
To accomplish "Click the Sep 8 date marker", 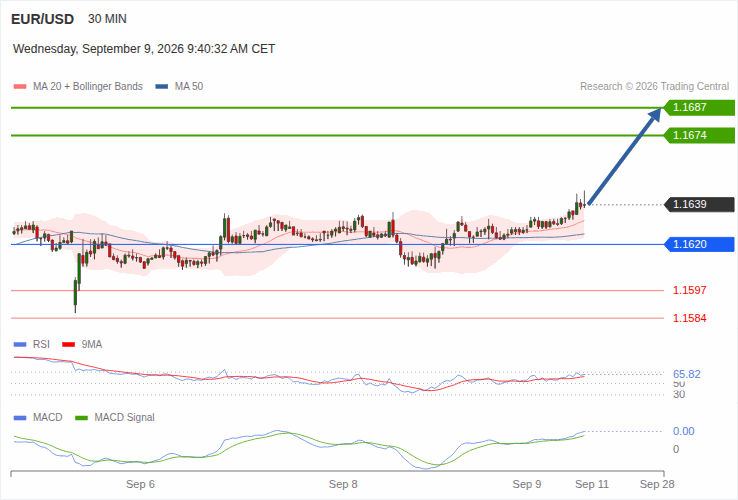I will 343,484.
